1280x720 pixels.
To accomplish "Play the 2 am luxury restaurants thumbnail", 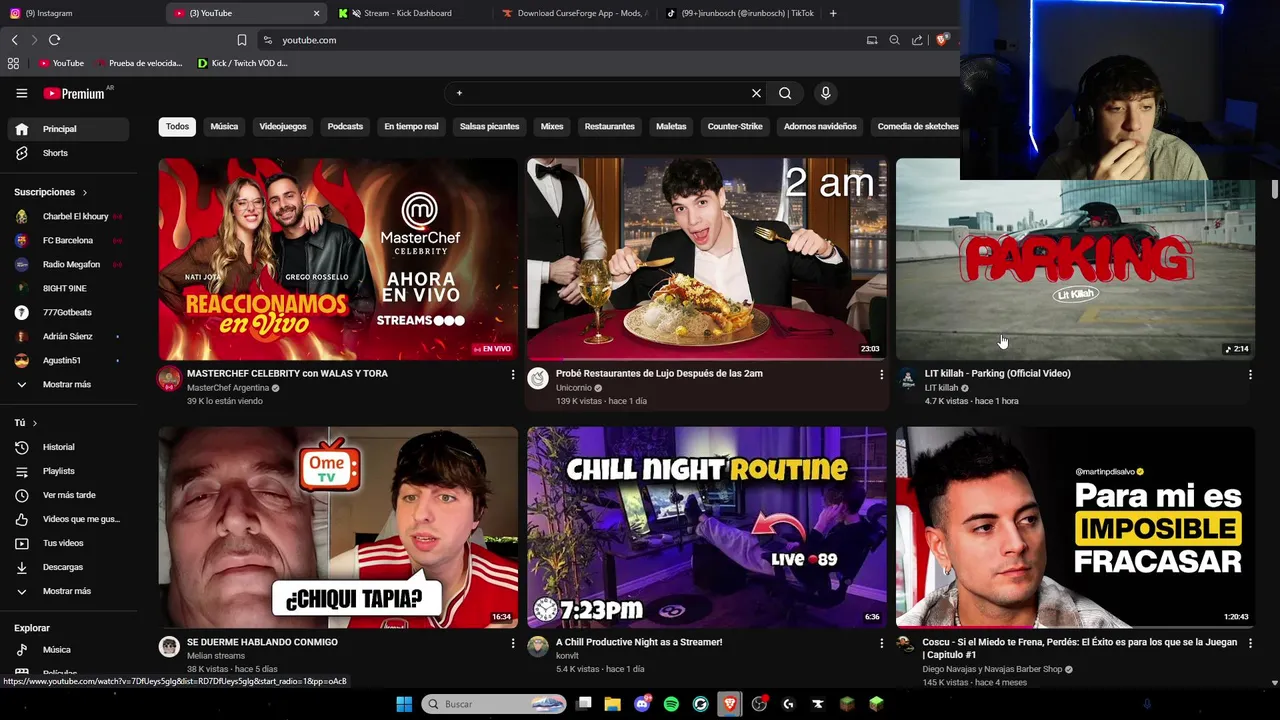I will tap(706, 259).
